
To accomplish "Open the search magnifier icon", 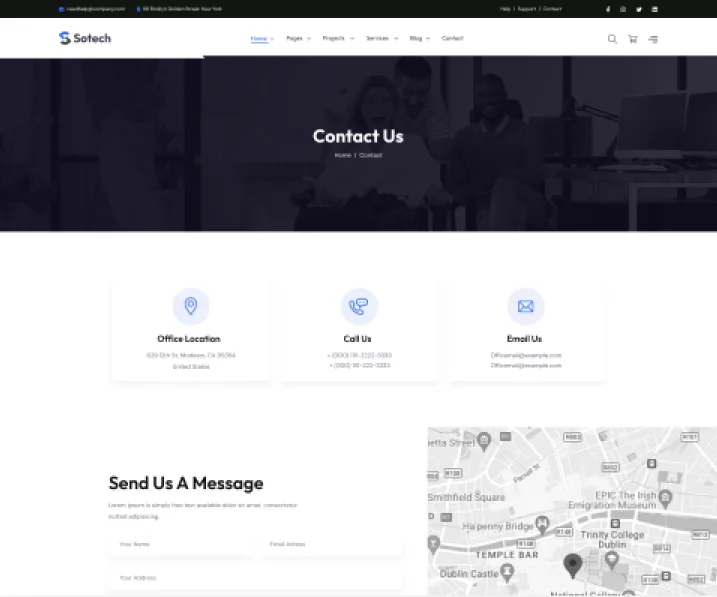I will point(612,39).
